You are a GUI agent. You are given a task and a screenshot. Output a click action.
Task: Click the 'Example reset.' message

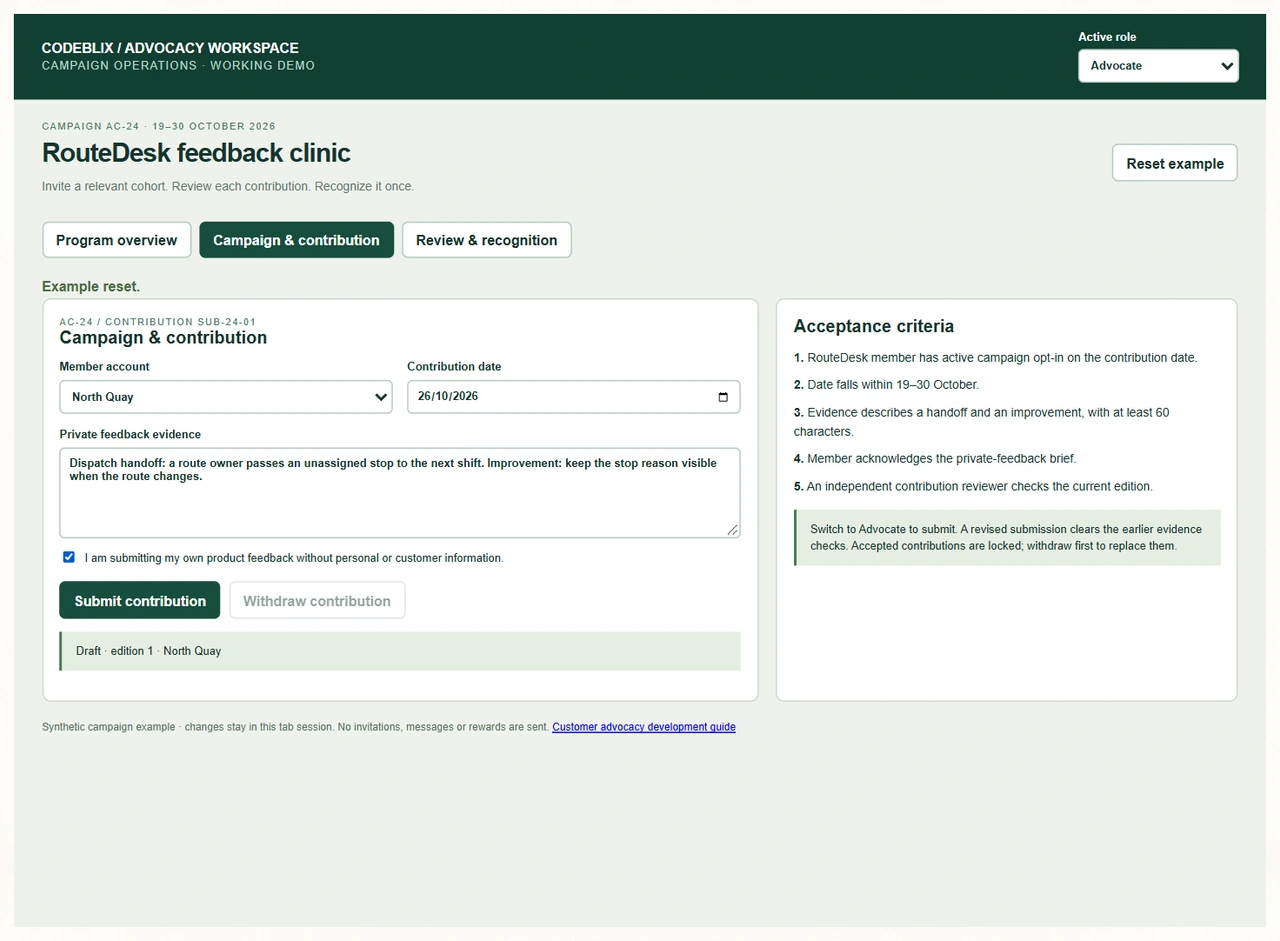pos(91,287)
